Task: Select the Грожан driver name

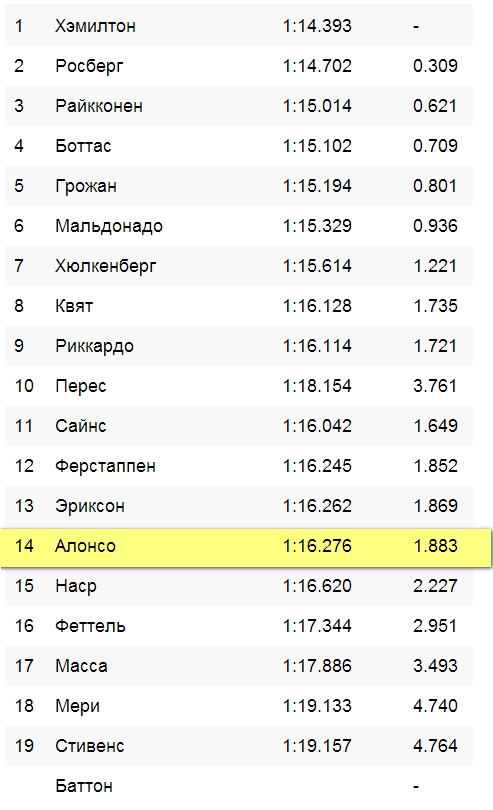Action: coord(86,186)
